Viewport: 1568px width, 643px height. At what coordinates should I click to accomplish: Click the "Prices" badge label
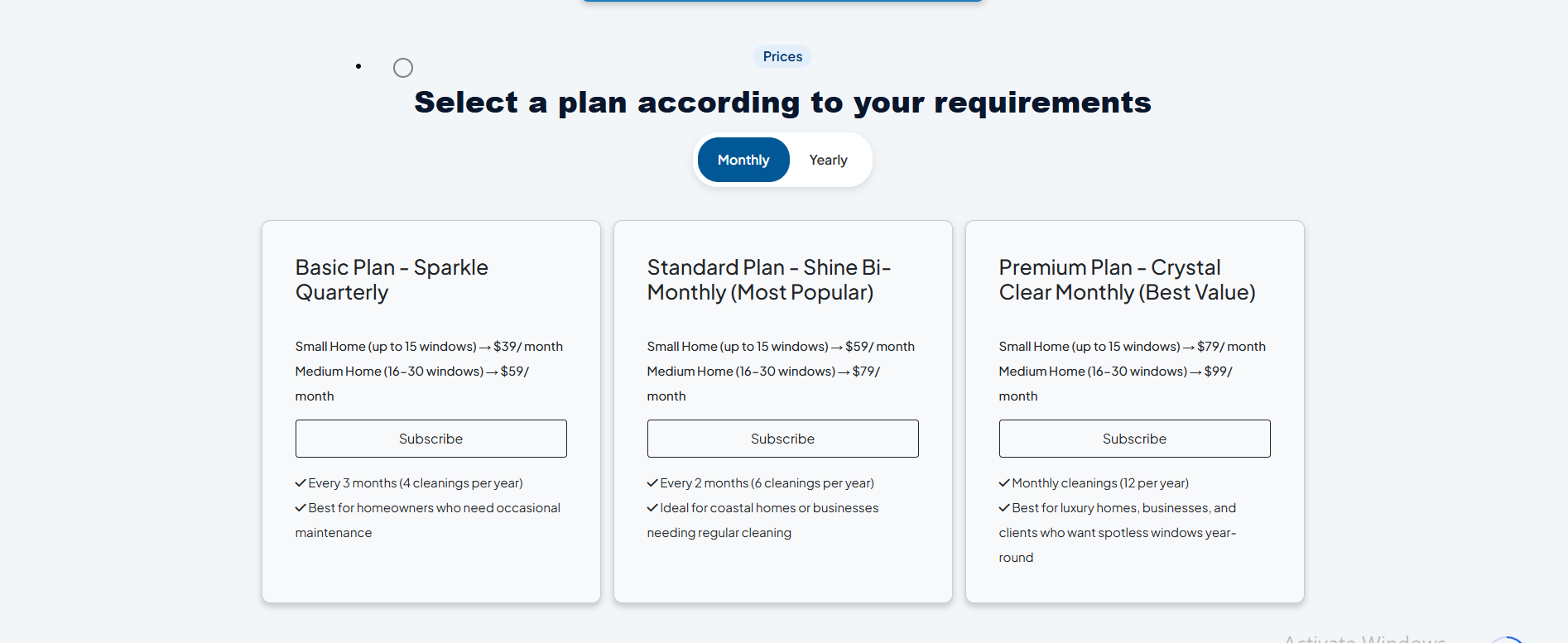tap(782, 56)
